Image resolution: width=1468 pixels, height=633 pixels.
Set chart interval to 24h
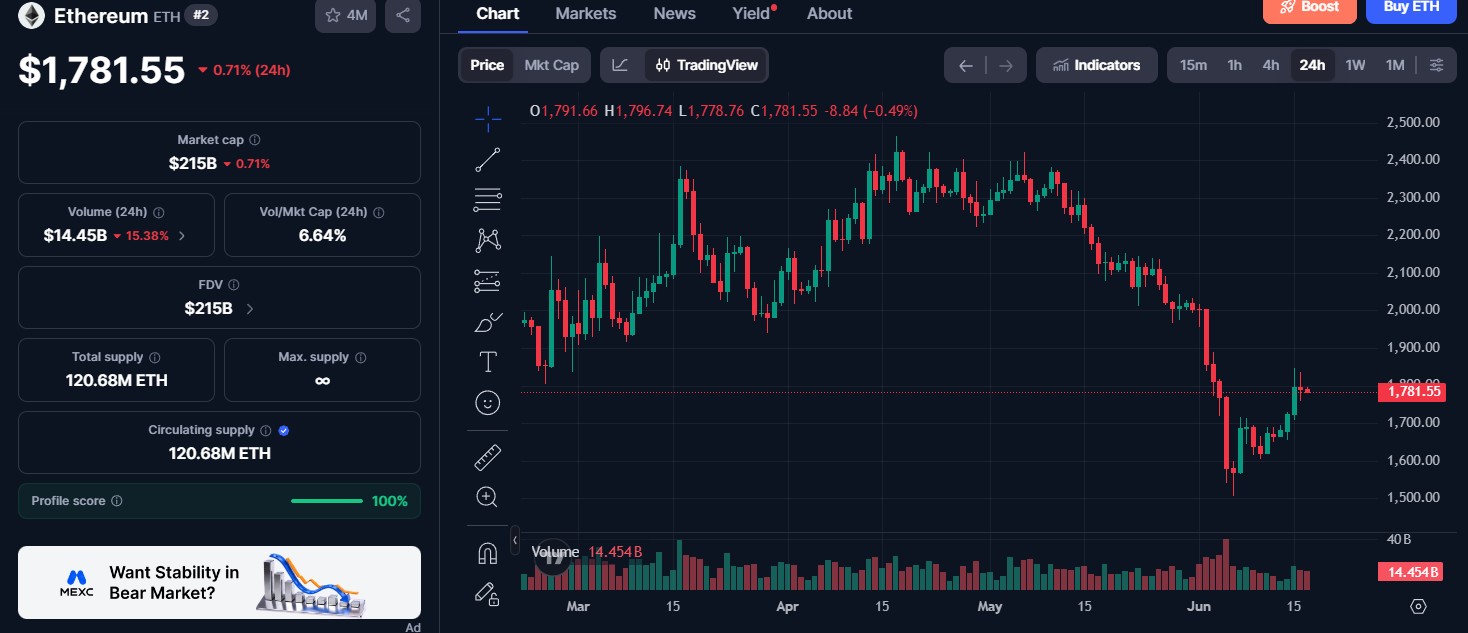click(x=1312, y=65)
